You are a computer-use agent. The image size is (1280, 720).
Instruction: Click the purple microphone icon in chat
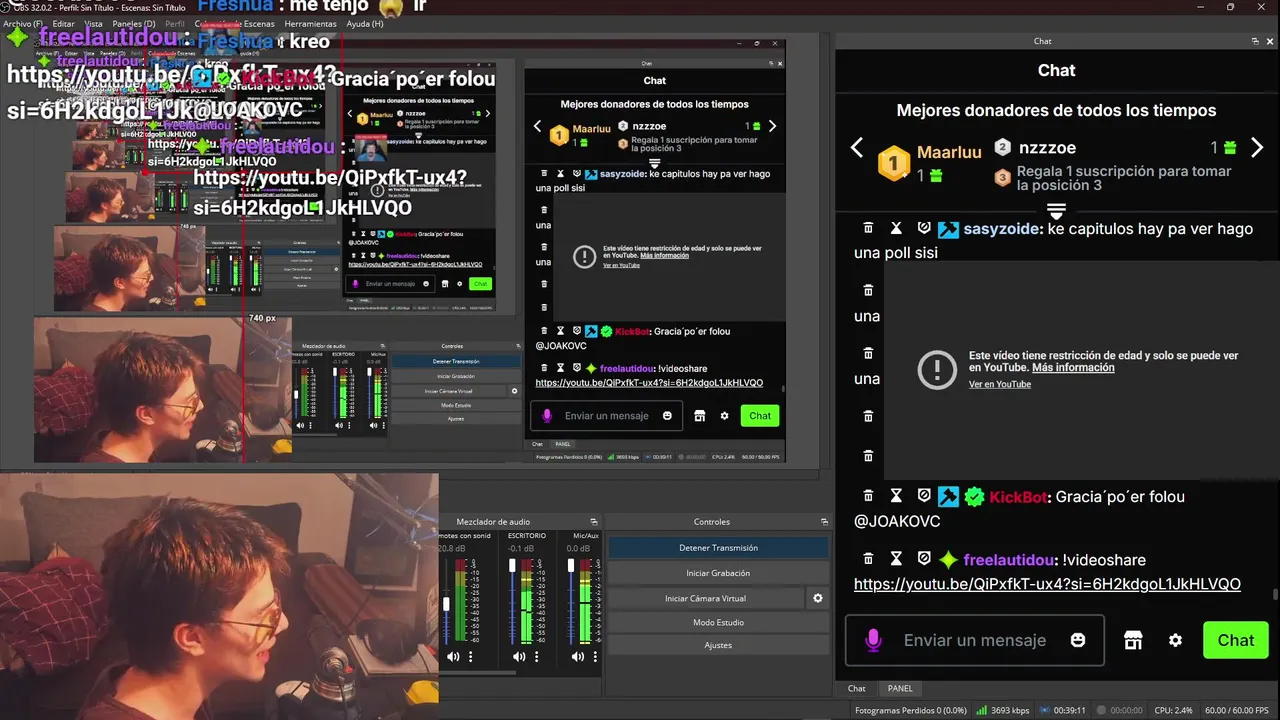pos(873,640)
